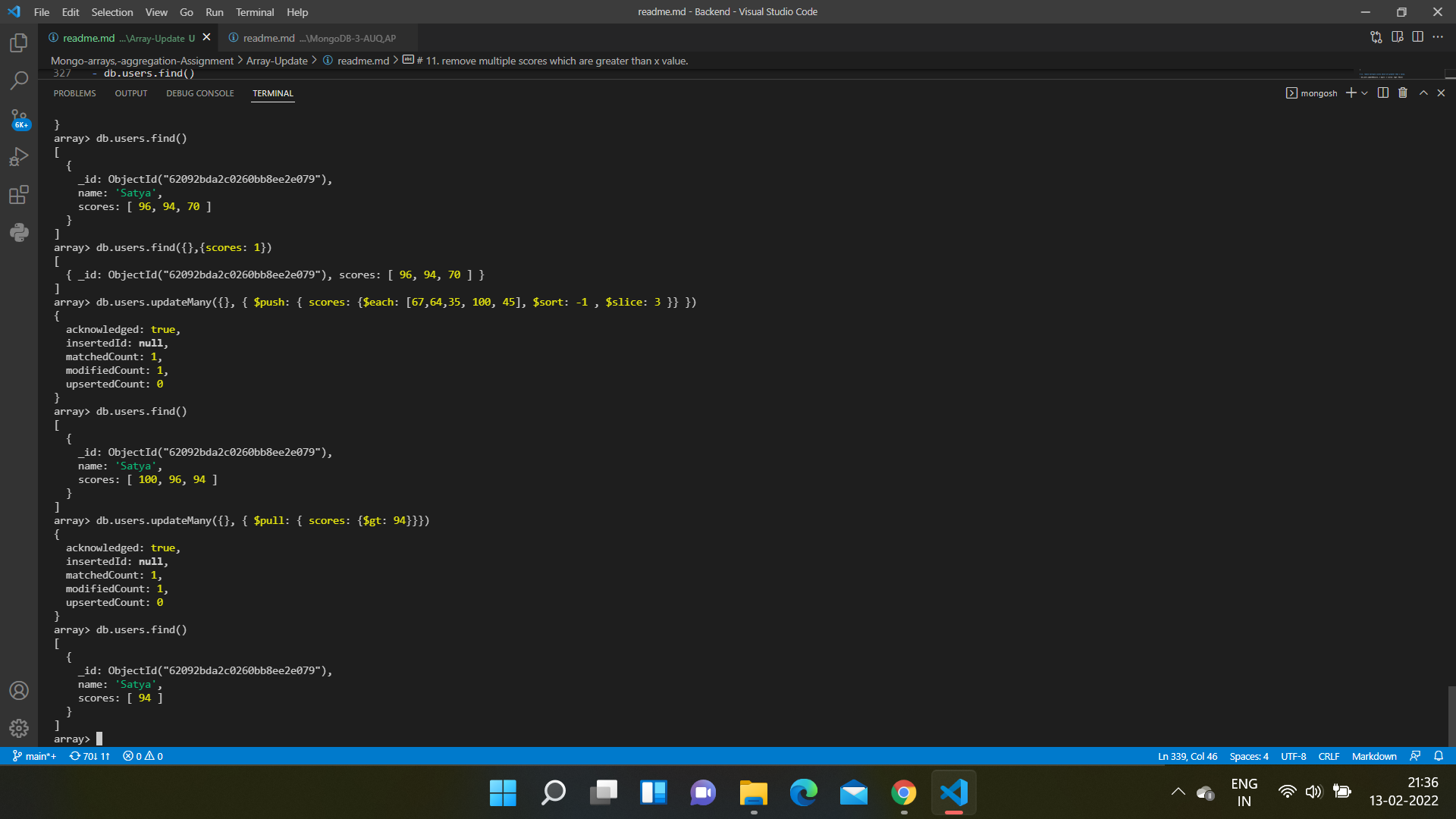Create a new terminal with the plus icon

click(x=1353, y=93)
